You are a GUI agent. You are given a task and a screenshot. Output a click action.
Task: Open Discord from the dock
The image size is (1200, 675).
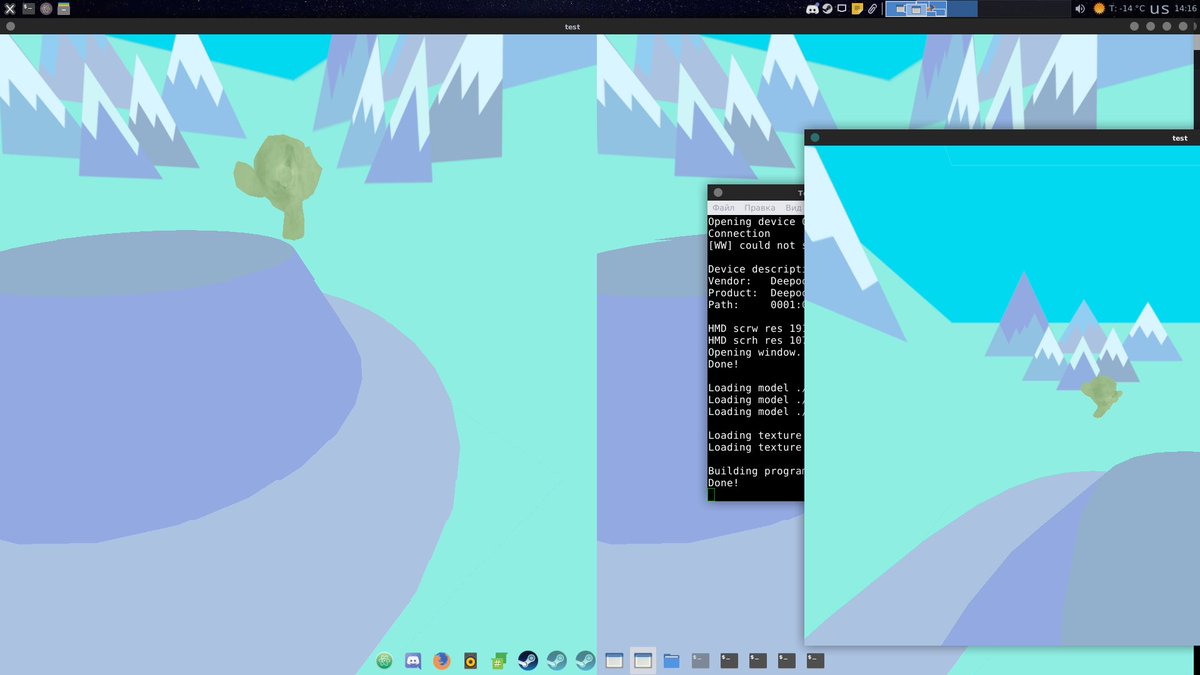[413, 660]
